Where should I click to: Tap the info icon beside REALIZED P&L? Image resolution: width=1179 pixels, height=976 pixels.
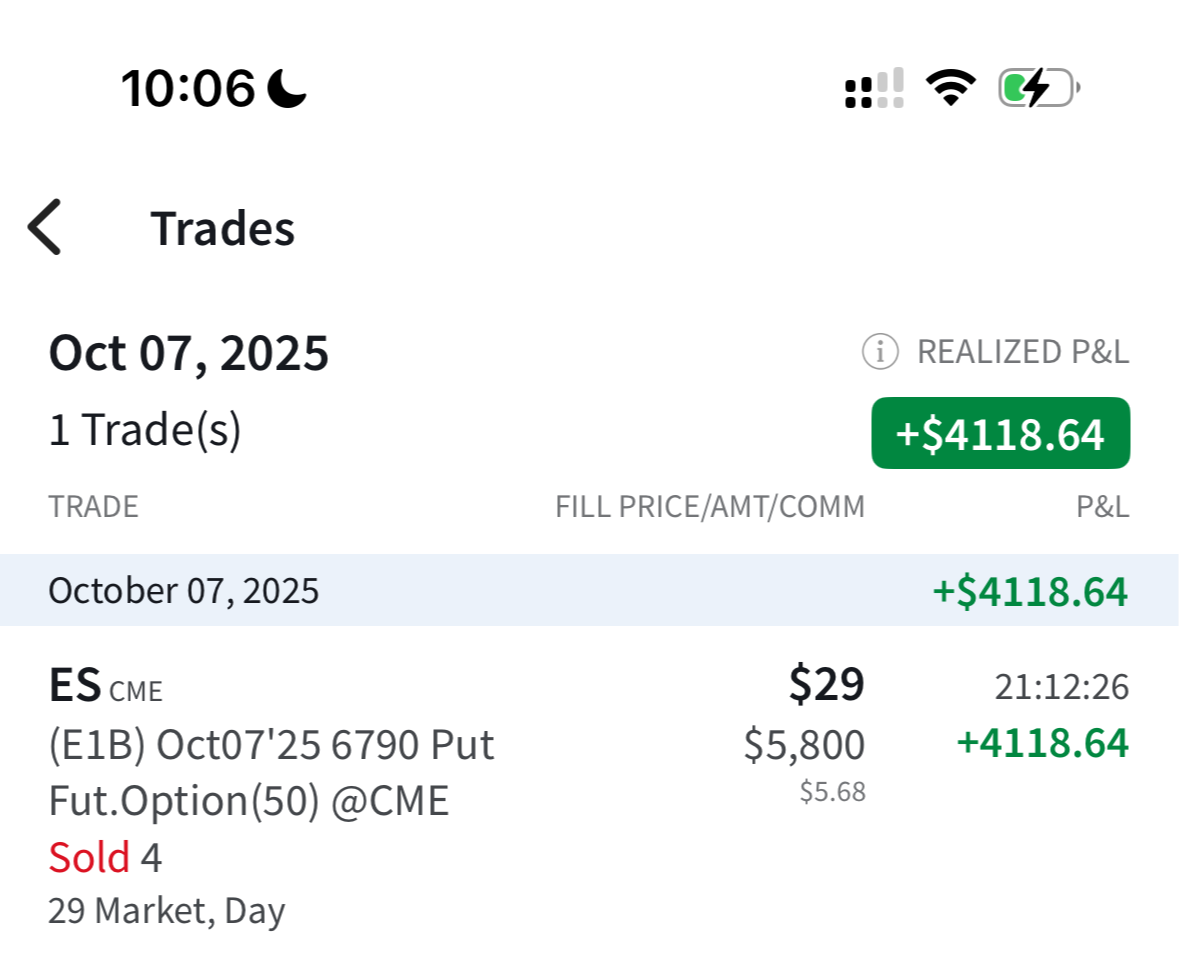(880, 352)
